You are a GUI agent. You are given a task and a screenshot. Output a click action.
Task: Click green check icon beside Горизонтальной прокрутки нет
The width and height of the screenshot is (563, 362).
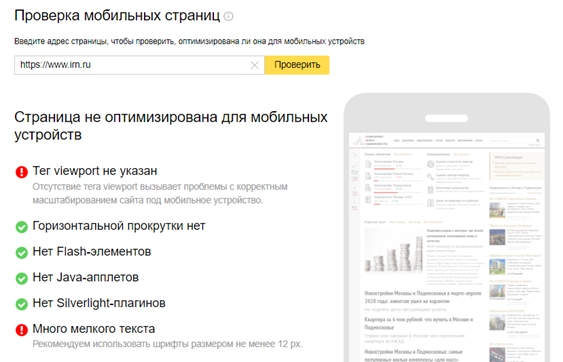point(22,227)
